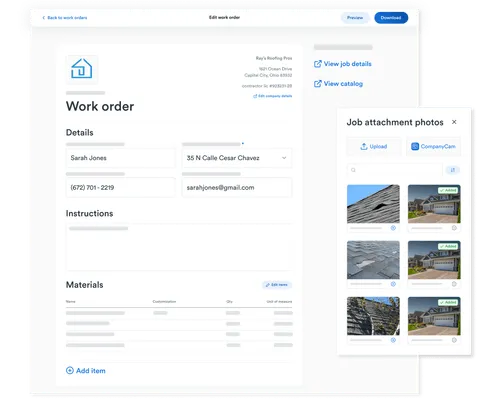
Task: Select the gray damaged shingles photo
Action: point(373,260)
